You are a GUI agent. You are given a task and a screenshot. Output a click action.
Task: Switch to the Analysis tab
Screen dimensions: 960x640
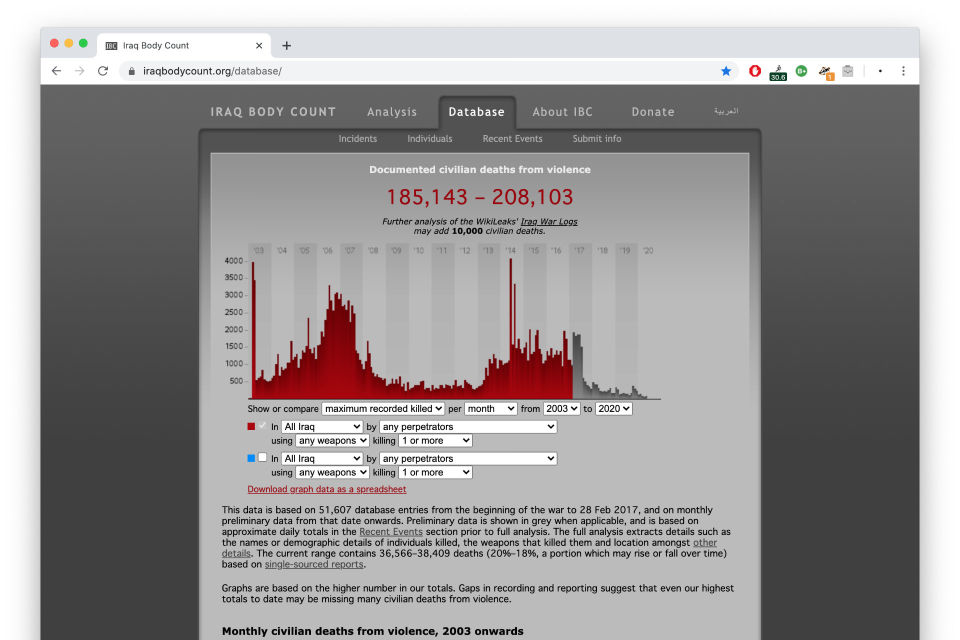(x=391, y=112)
